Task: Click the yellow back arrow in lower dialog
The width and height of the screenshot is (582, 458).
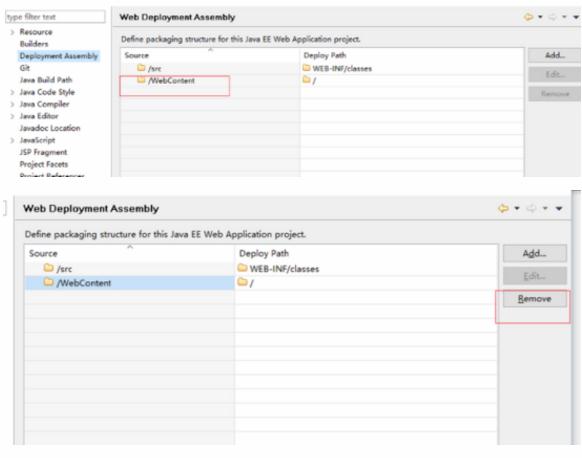Action: pyautogui.click(x=503, y=208)
